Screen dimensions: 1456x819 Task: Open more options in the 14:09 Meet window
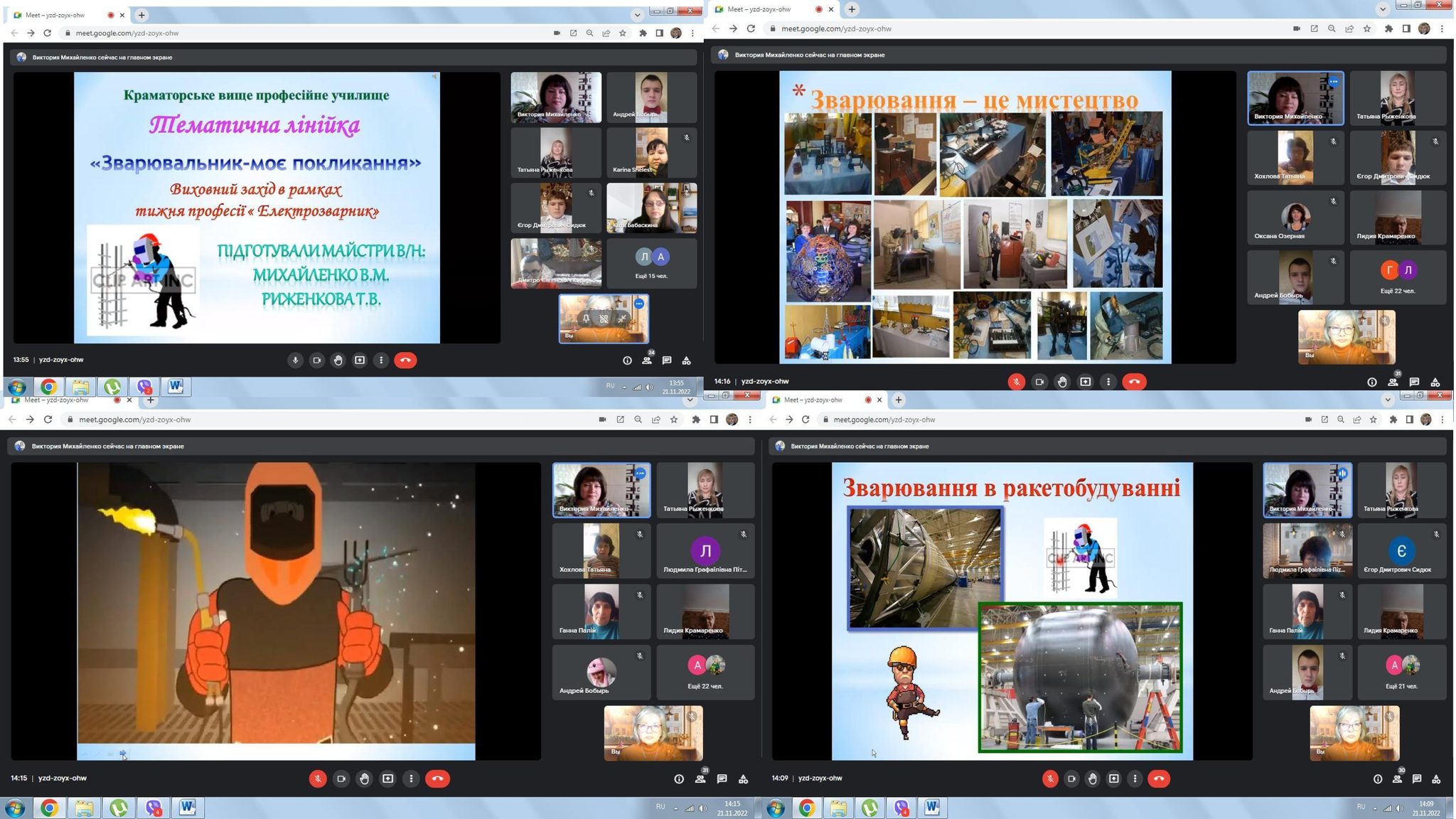click(x=1135, y=778)
